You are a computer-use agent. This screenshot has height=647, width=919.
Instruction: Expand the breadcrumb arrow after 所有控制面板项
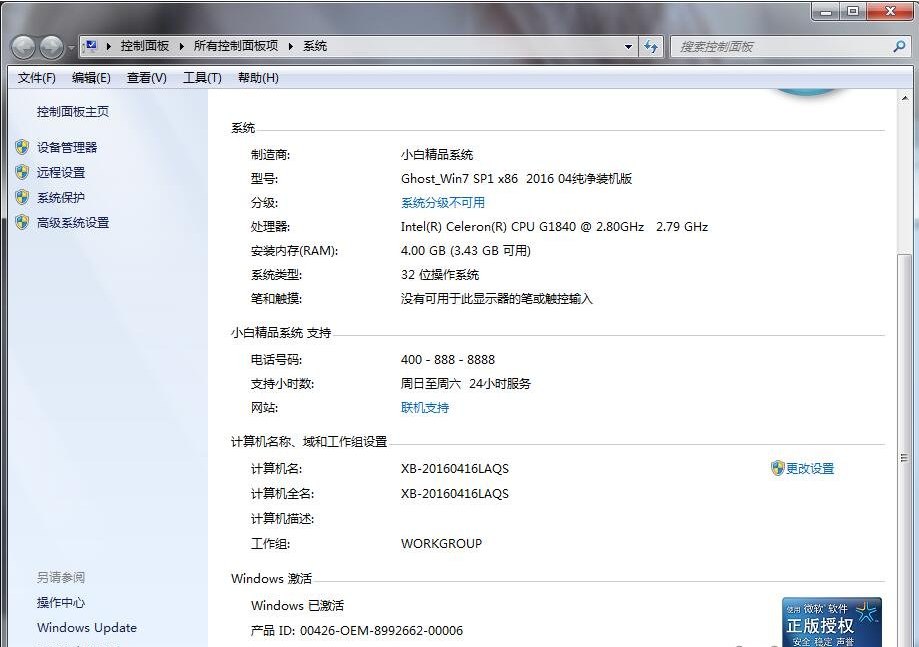(x=290, y=46)
